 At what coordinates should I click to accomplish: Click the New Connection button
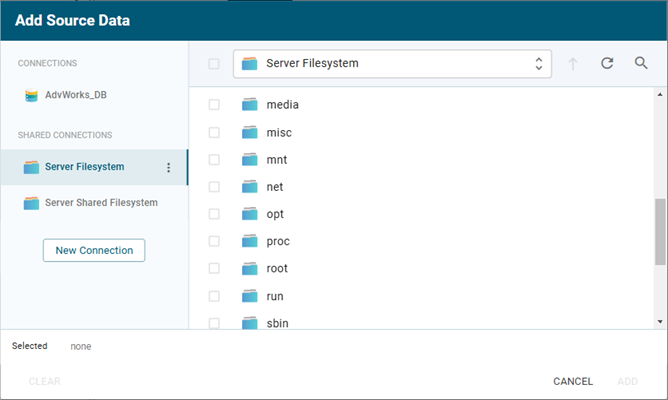tap(94, 250)
